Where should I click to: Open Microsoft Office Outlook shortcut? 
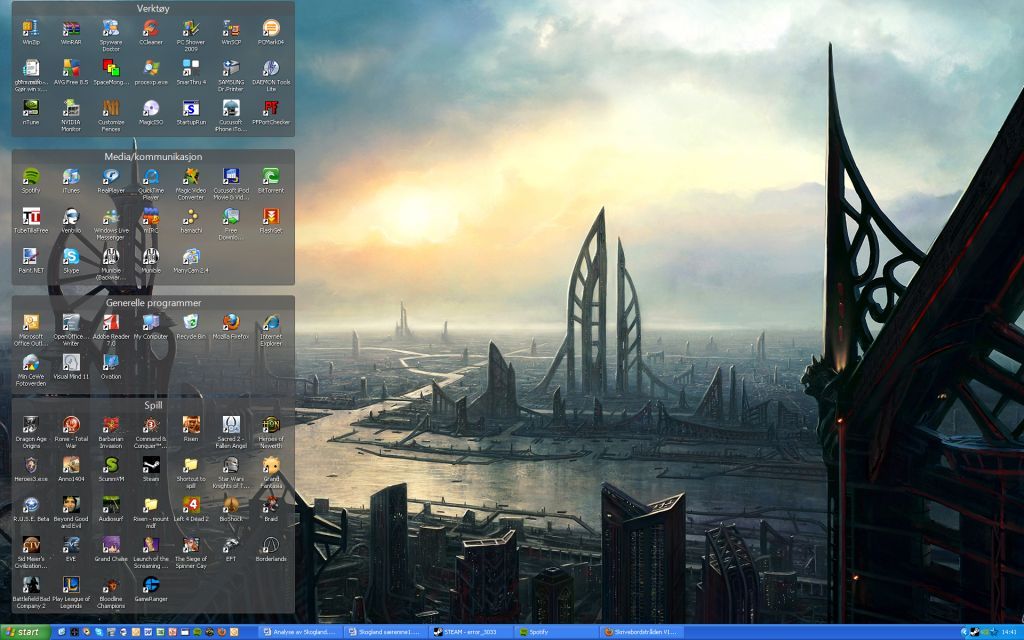pos(31,330)
